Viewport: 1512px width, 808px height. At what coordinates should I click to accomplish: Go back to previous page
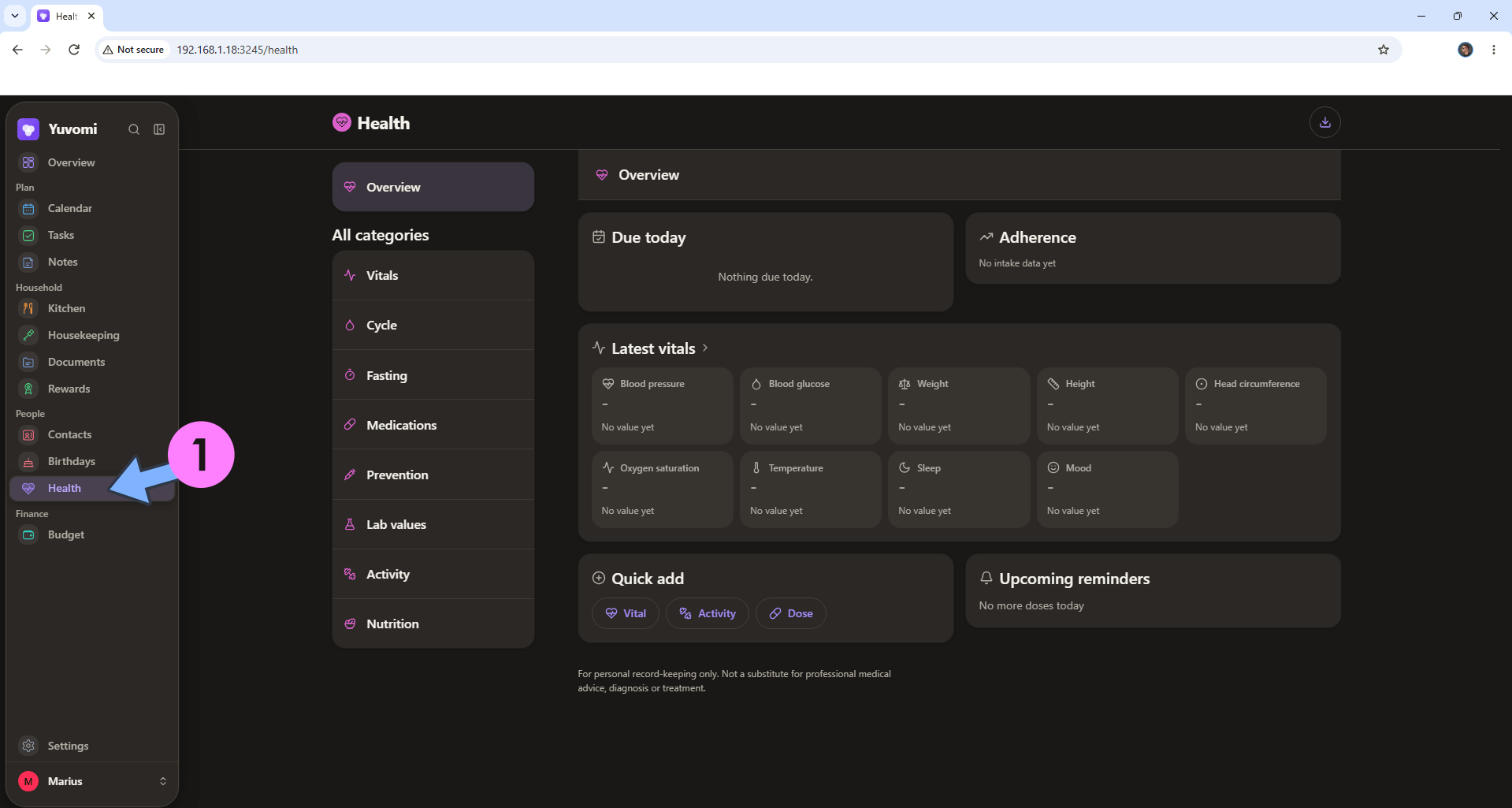point(17,50)
